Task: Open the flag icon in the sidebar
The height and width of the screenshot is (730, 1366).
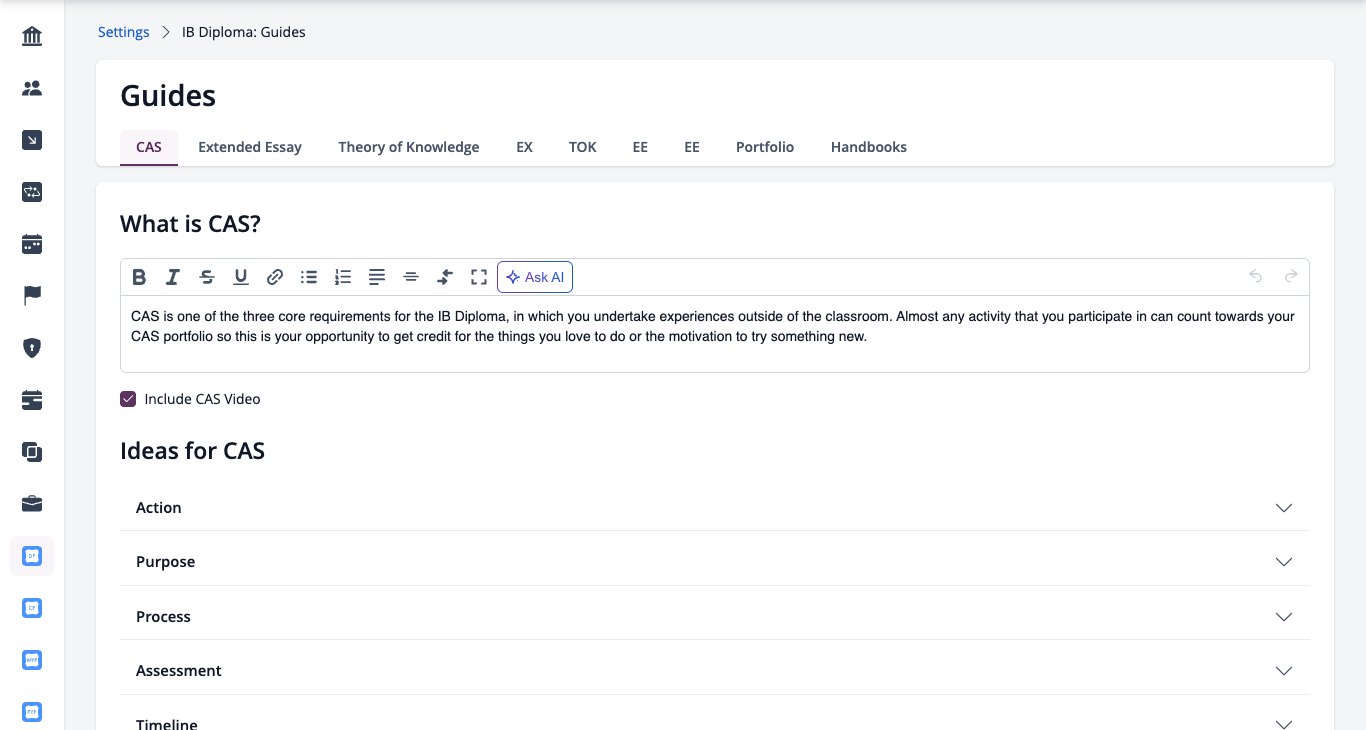Action: tap(32, 296)
